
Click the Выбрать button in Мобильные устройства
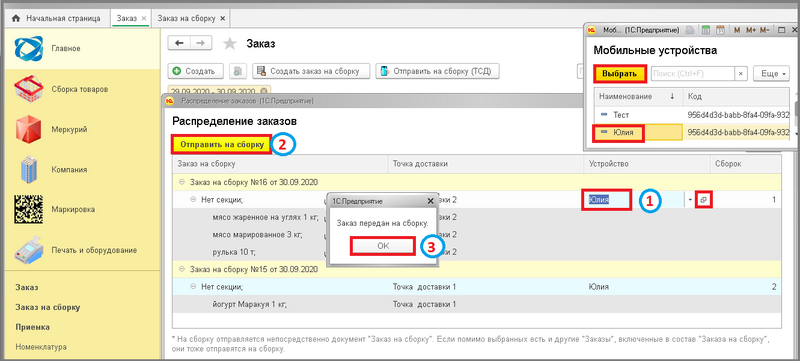[x=620, y=73]
